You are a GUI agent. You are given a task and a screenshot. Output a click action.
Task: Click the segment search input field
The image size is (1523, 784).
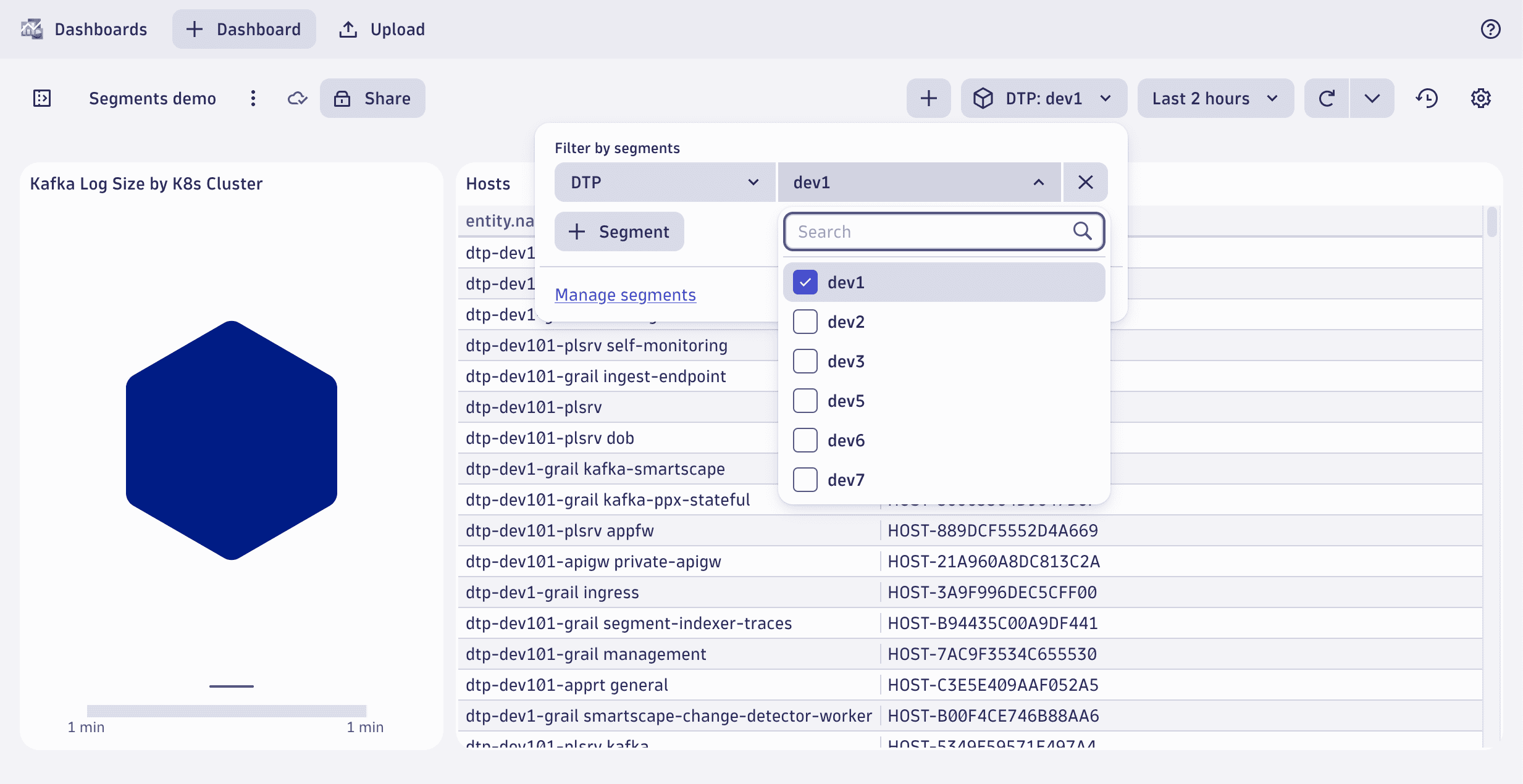tap(943, 231)
